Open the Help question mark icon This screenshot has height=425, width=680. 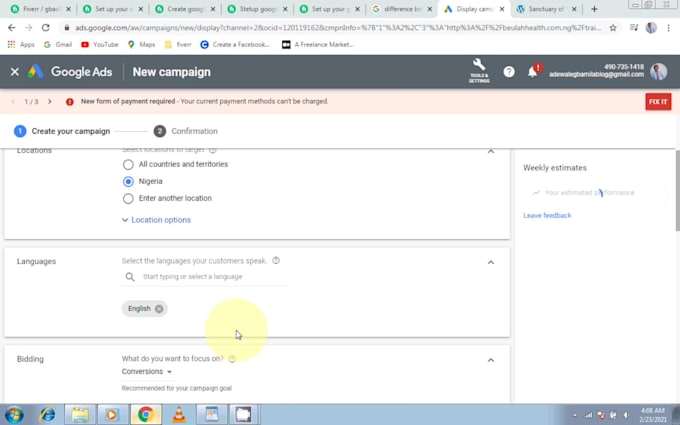click(509, 72)
